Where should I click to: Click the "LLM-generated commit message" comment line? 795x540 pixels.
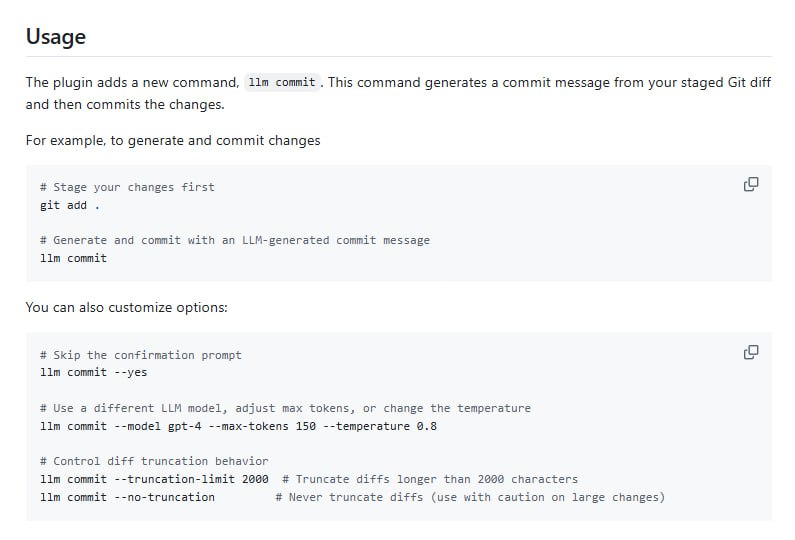click(x=235, y=240)
